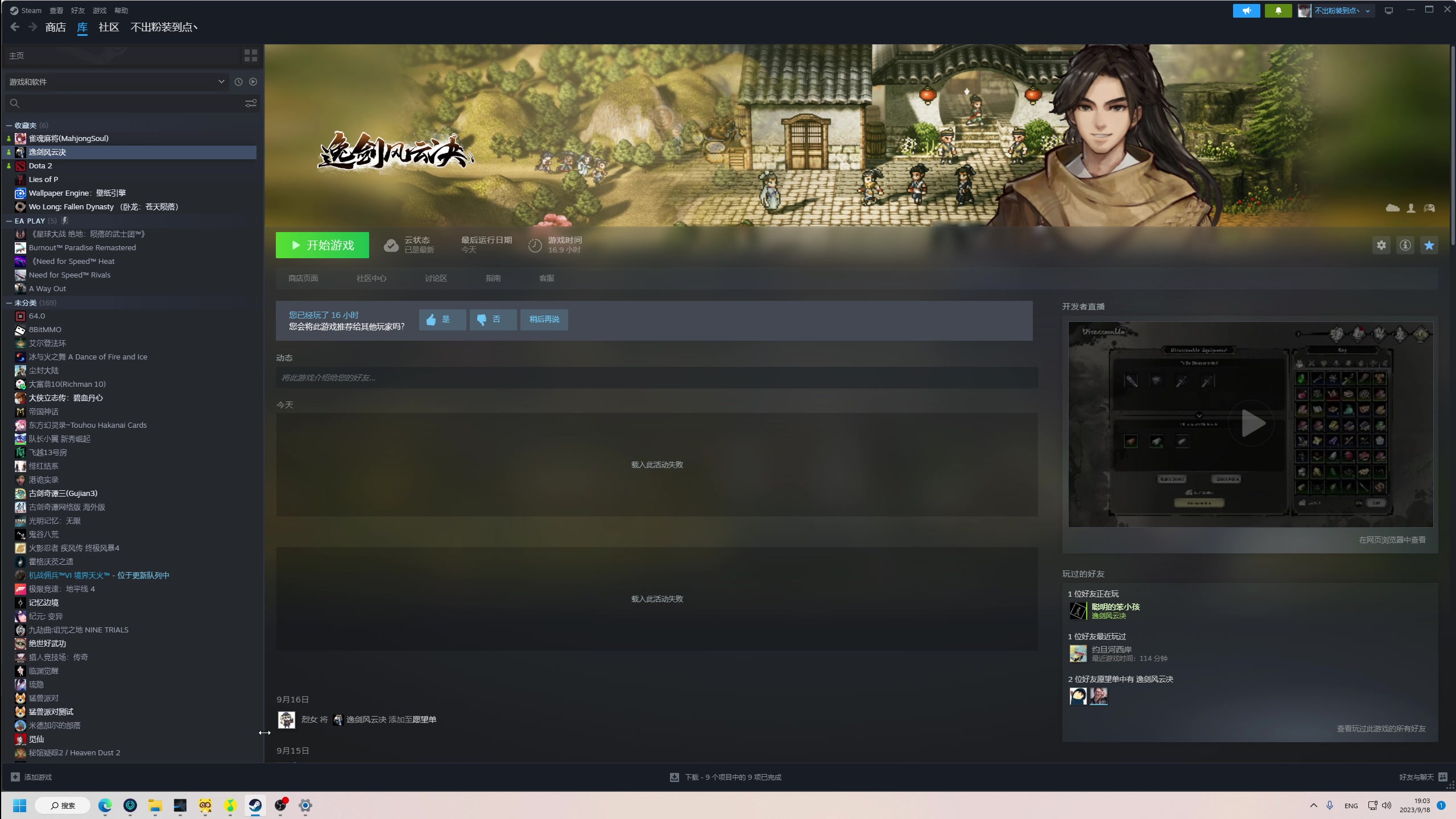Open Microsoft Edge from the taskbar

(105, 805)
